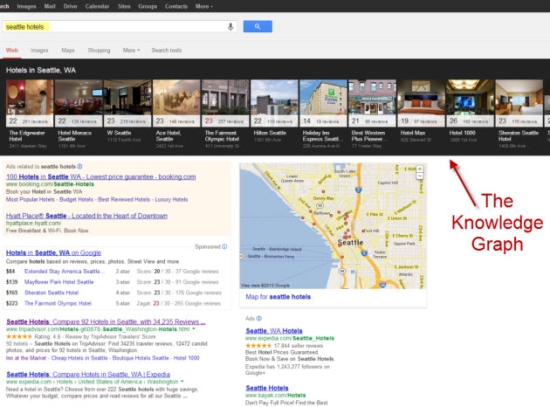Click the info icon beside Ads related to seattle hotels
550x407 pixels.
click(80, 166)
